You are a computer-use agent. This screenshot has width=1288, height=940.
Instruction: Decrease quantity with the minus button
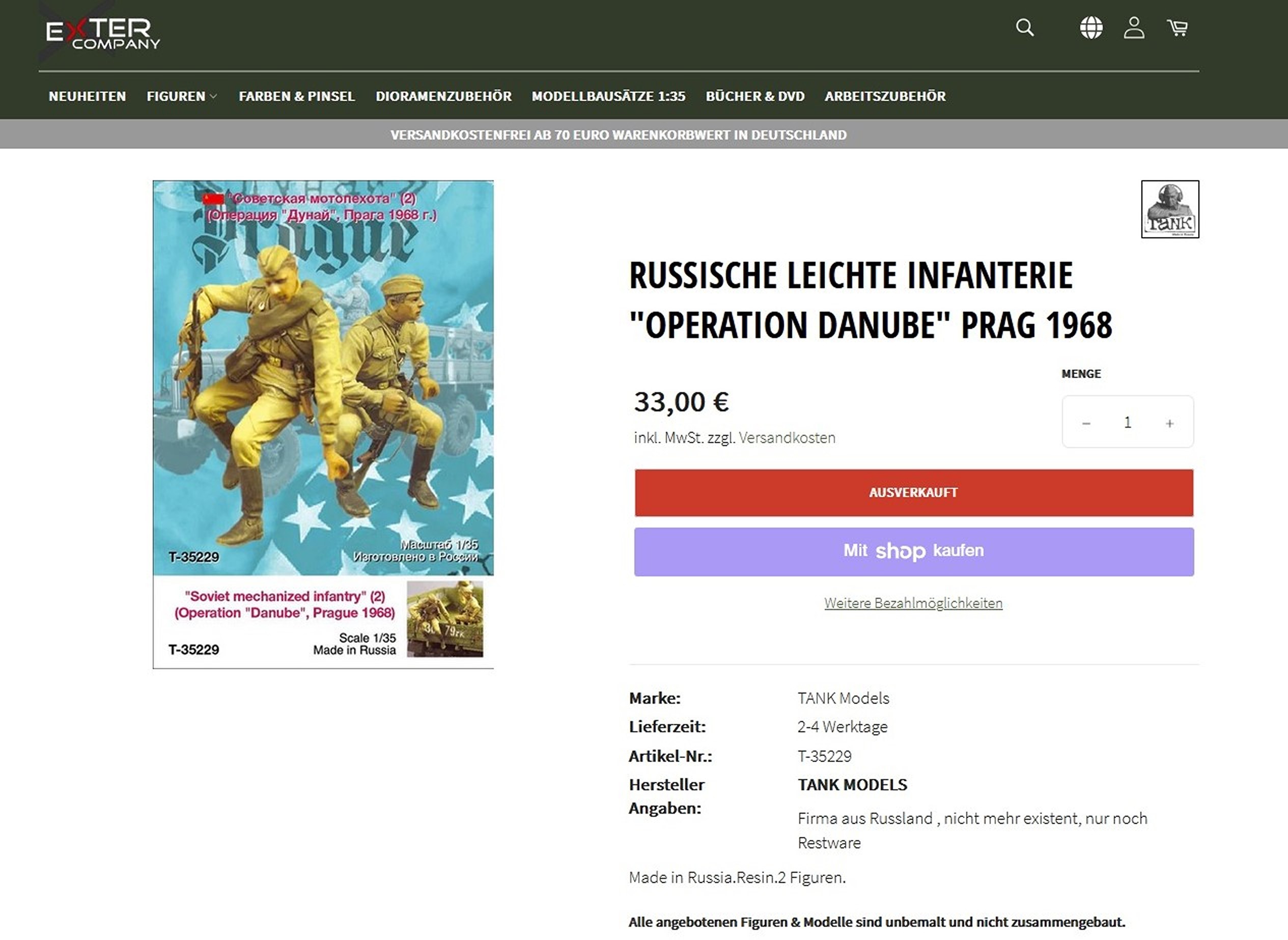click(1086, 423)
